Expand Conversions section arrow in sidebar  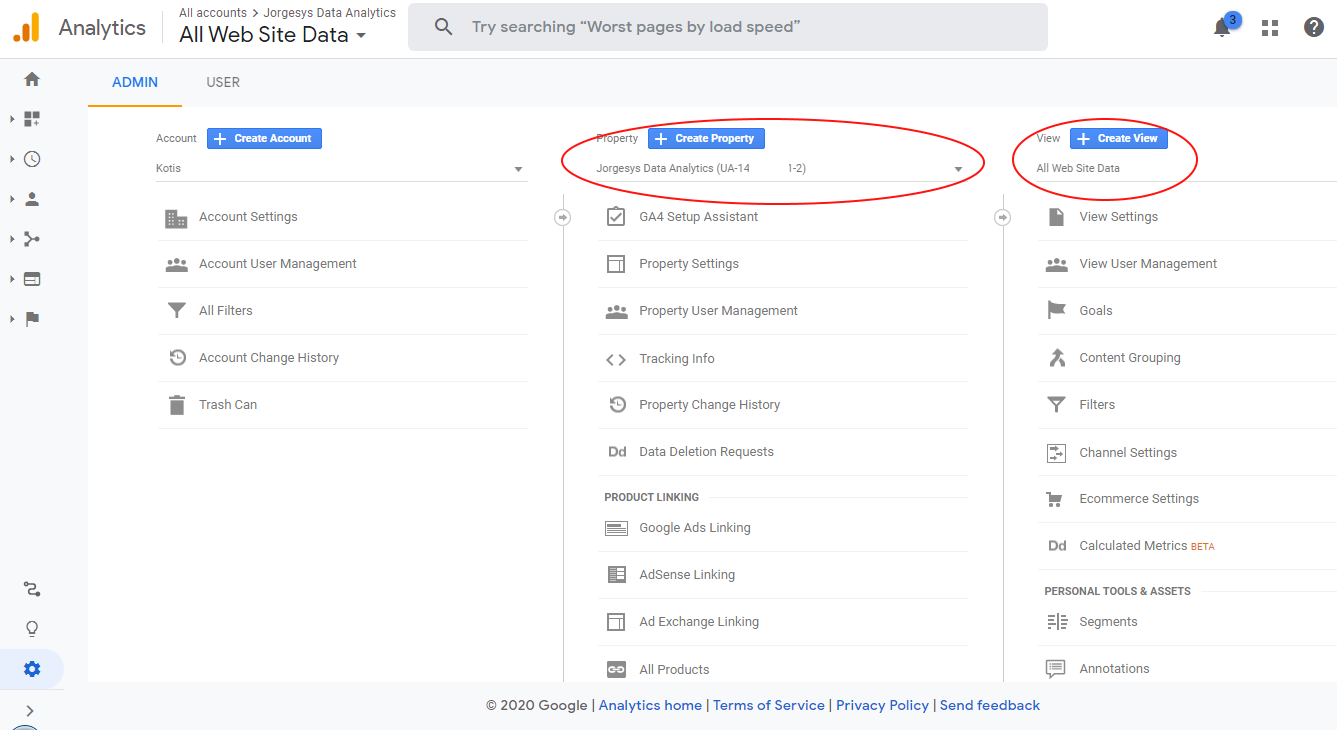click(12, 319)
